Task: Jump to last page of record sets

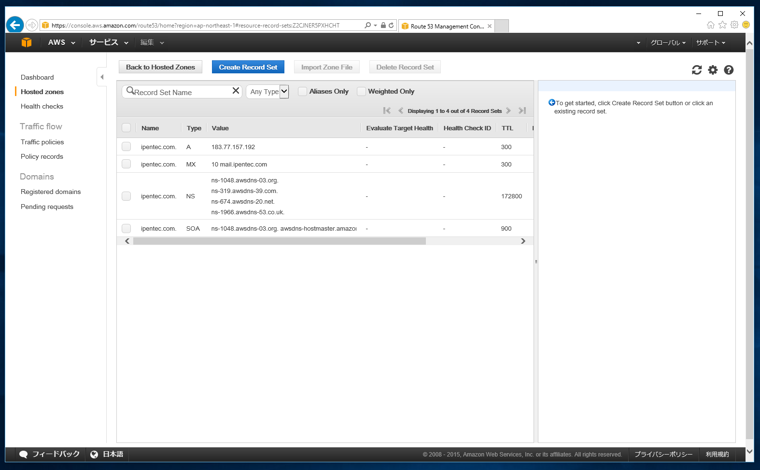Action: pyautogui.click(x=522, y=110)
